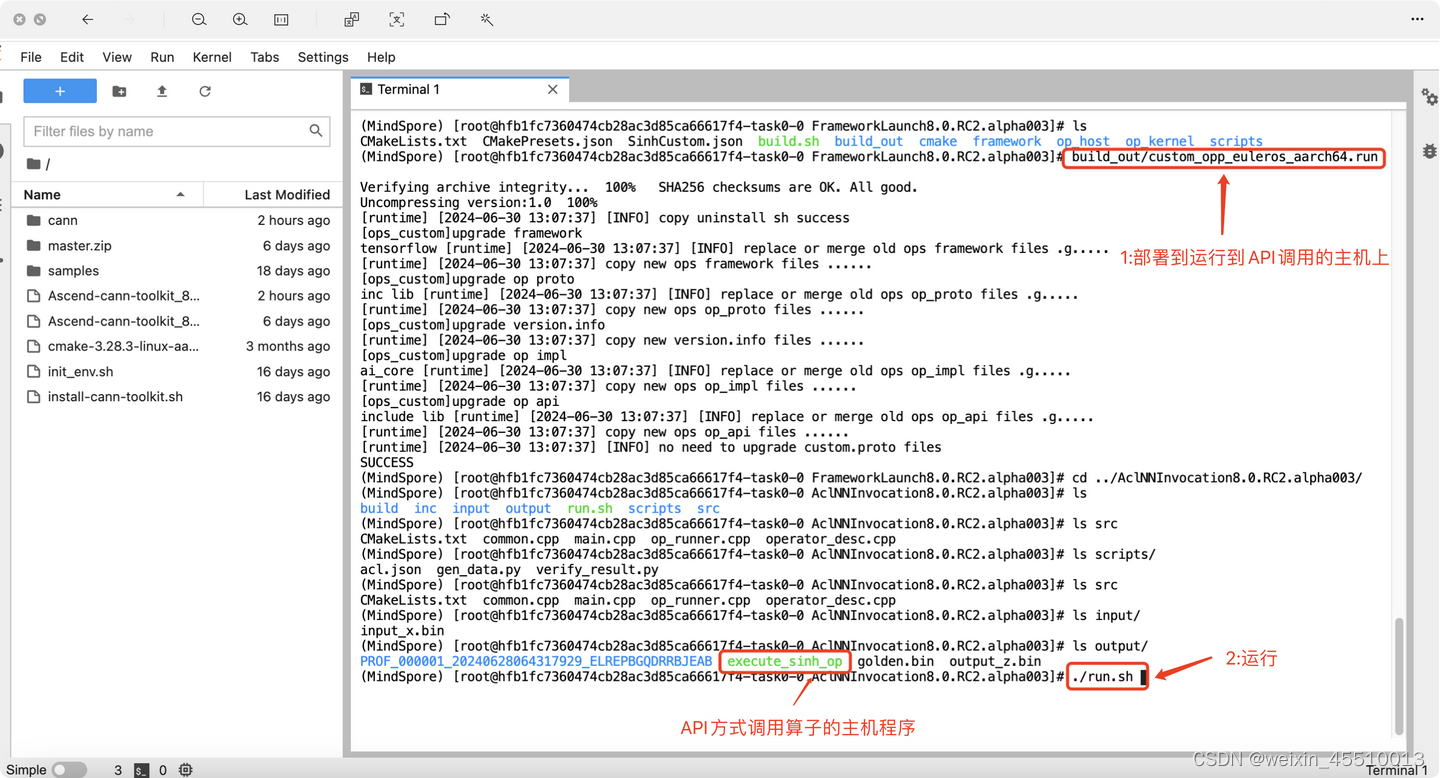The width and height of the screenshot is (1440, 778).
Task: Open the Kernel menu
Action: coord(212,57)
